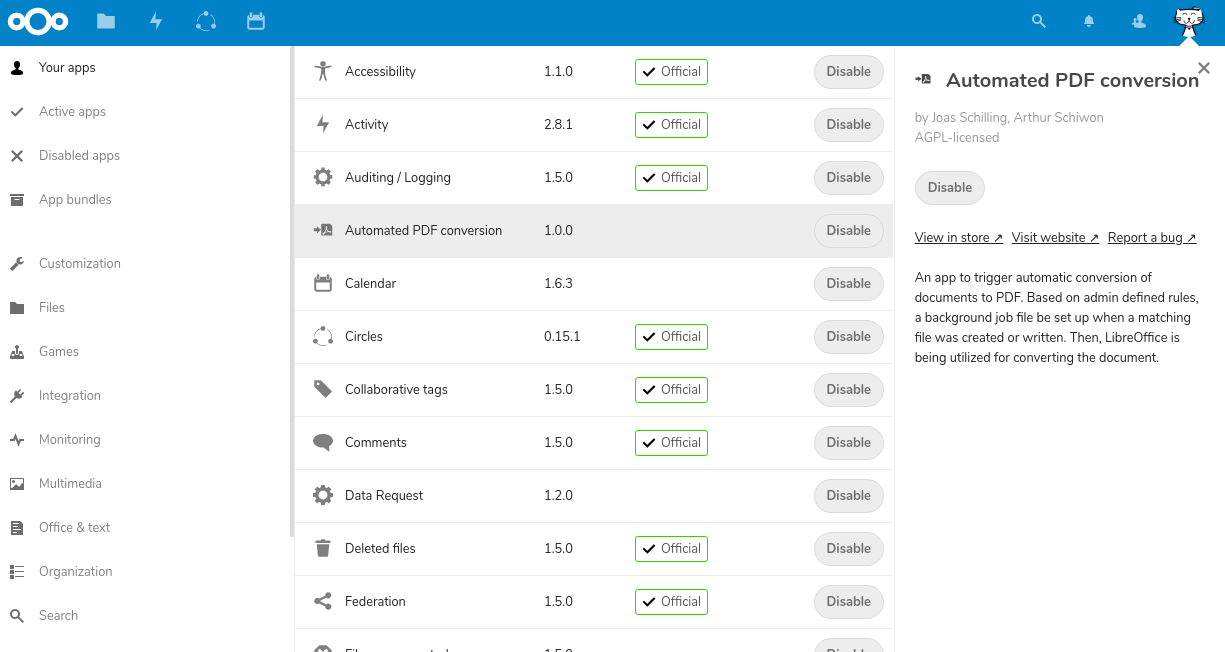The height and width of the screenshot is (652, 1225).
Task: Open View in store link
Action: (x=959, y=238)
